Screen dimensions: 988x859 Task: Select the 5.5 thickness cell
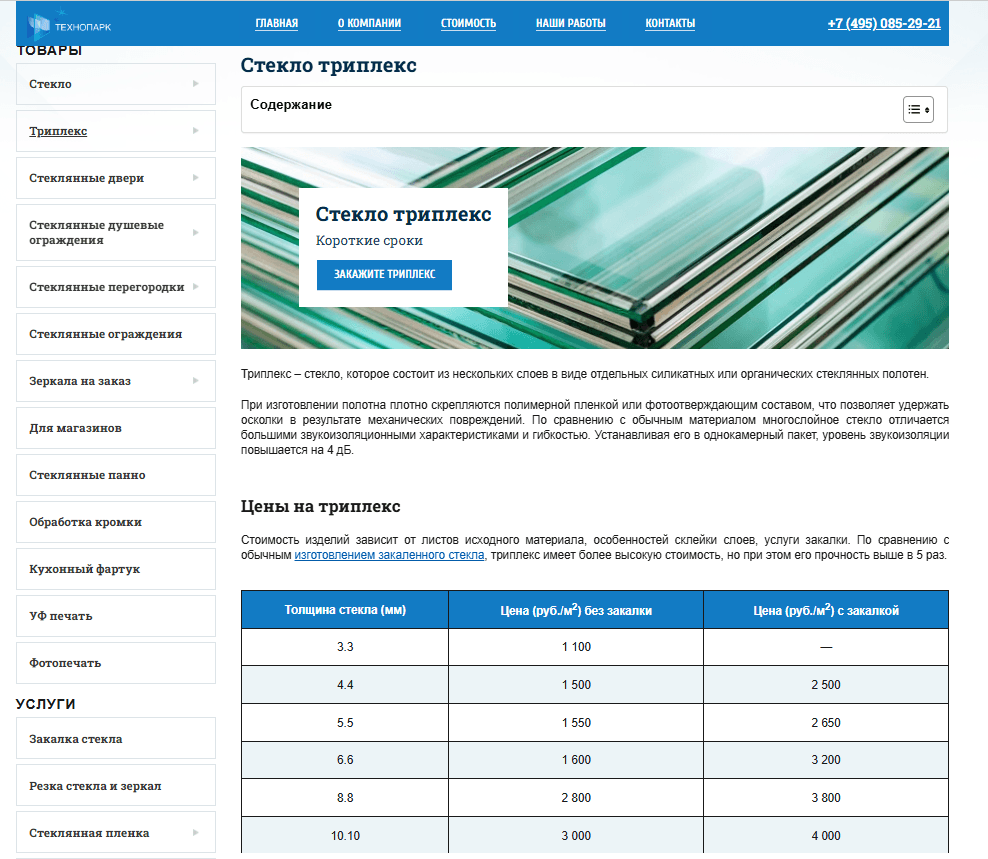[345, 722]
